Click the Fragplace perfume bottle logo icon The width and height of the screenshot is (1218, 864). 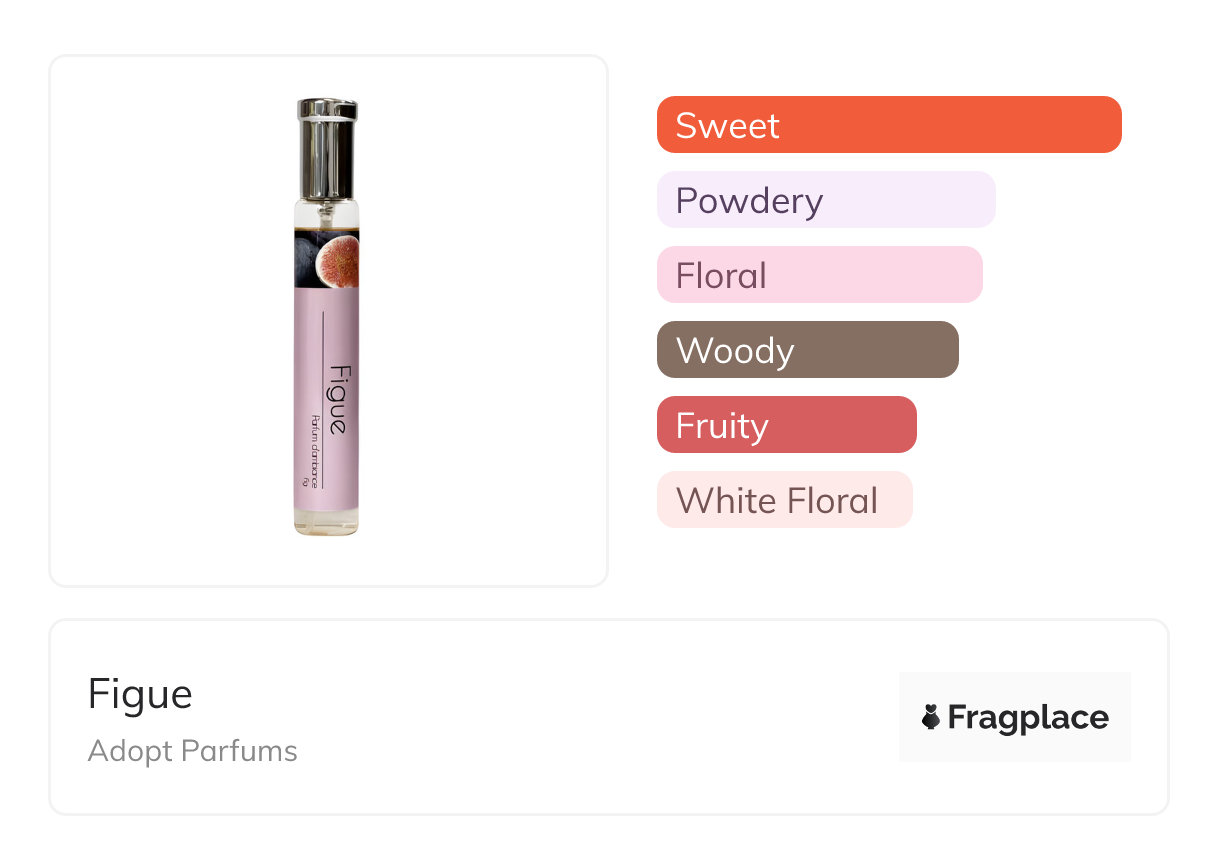931,717
